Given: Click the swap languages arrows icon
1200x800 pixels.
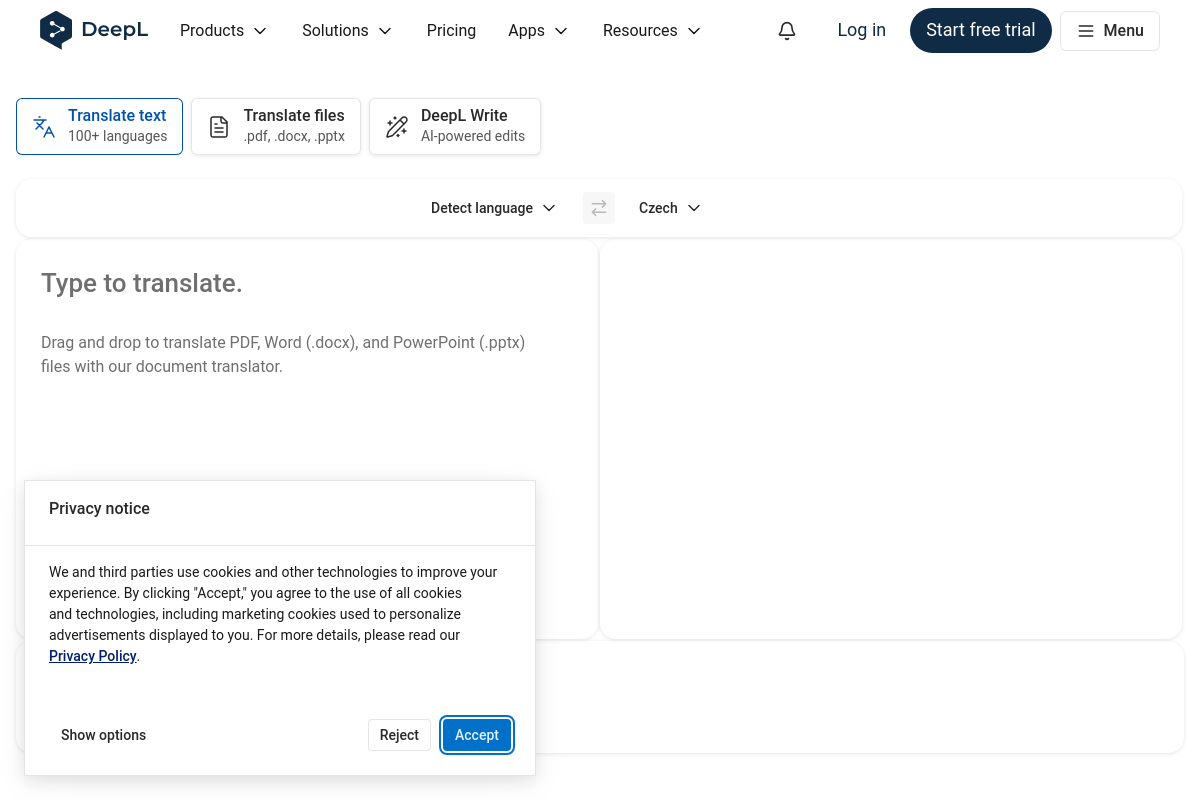Looking at the screenshot, I should 599,208.
